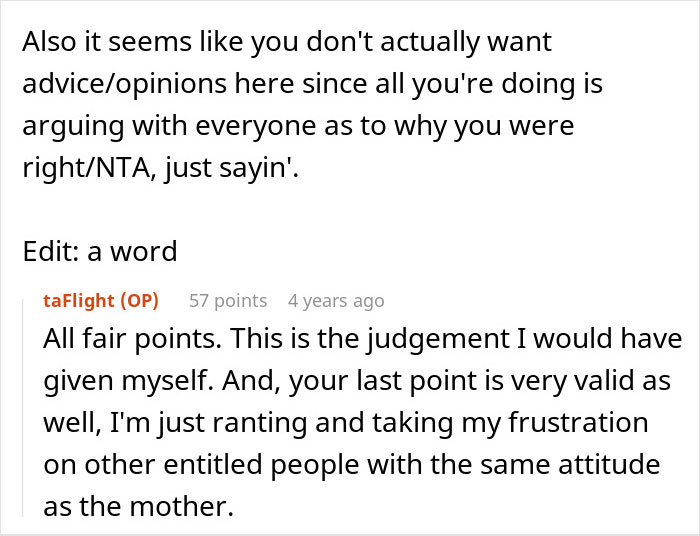Open the '4 years ago' timestamp permalink
The width and height of the screenshot is (700, 536).
point(335,300)
